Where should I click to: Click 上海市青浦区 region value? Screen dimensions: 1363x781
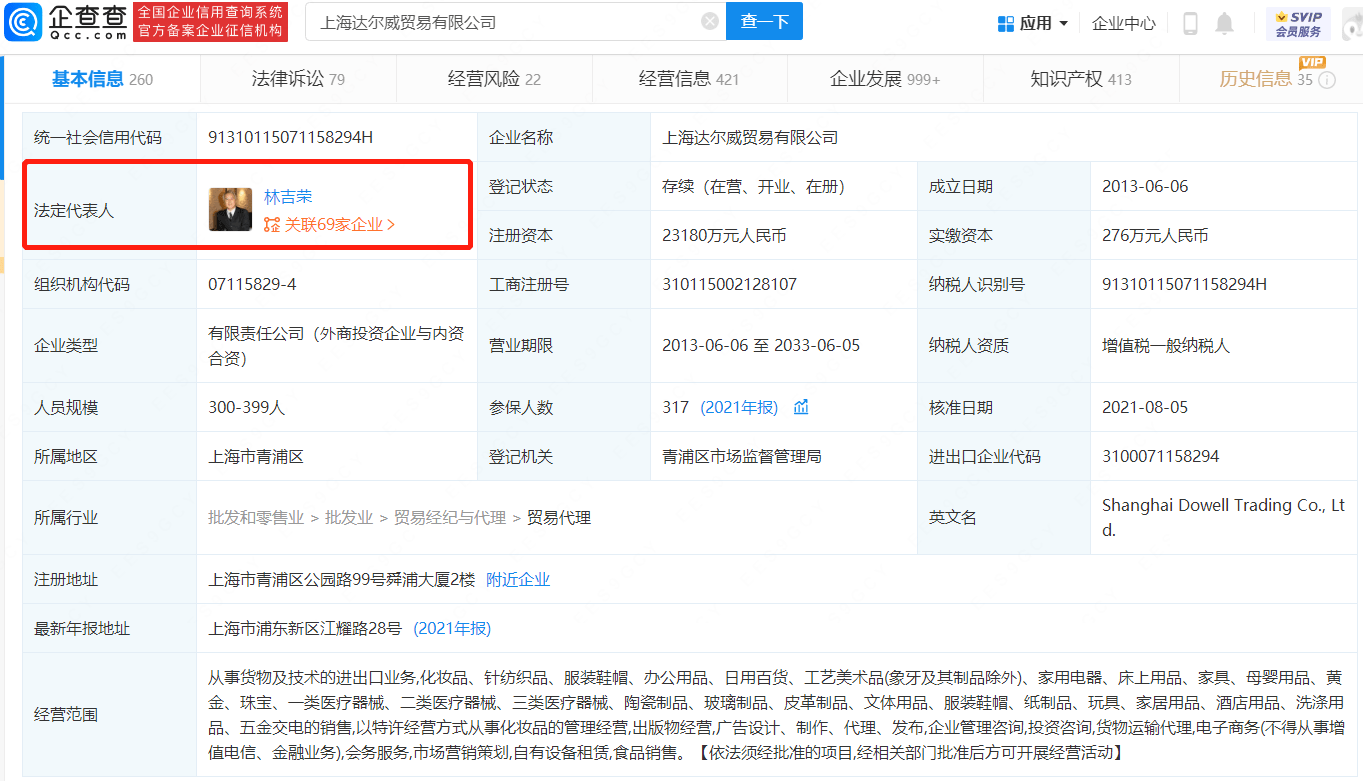[256, 456]
